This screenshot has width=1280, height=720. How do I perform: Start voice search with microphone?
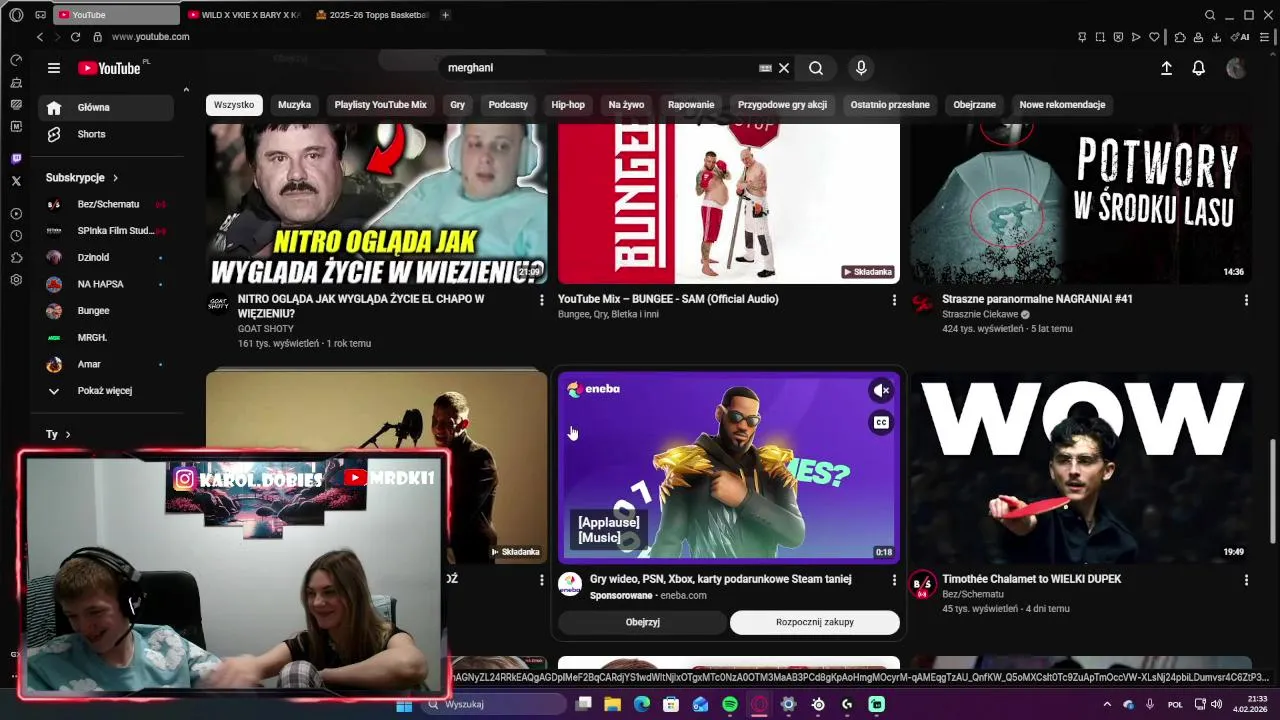pos(861,68)
